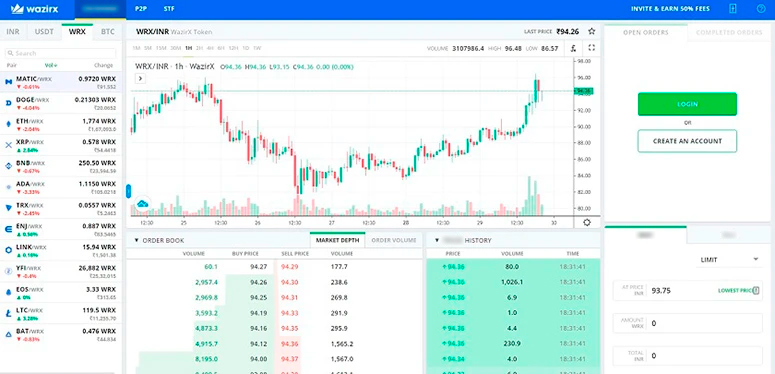This screenshot has height=374, width=775.
Task: Collapse the trade History panel
Action: point(437,241)
